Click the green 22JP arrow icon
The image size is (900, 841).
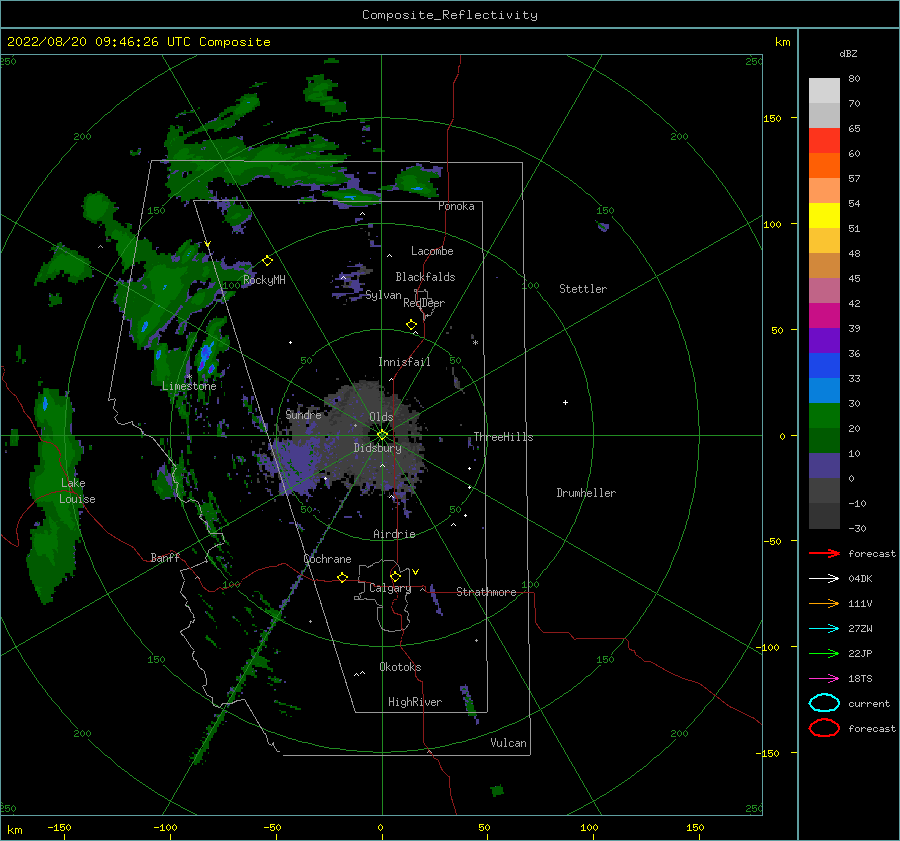point(824,653)
